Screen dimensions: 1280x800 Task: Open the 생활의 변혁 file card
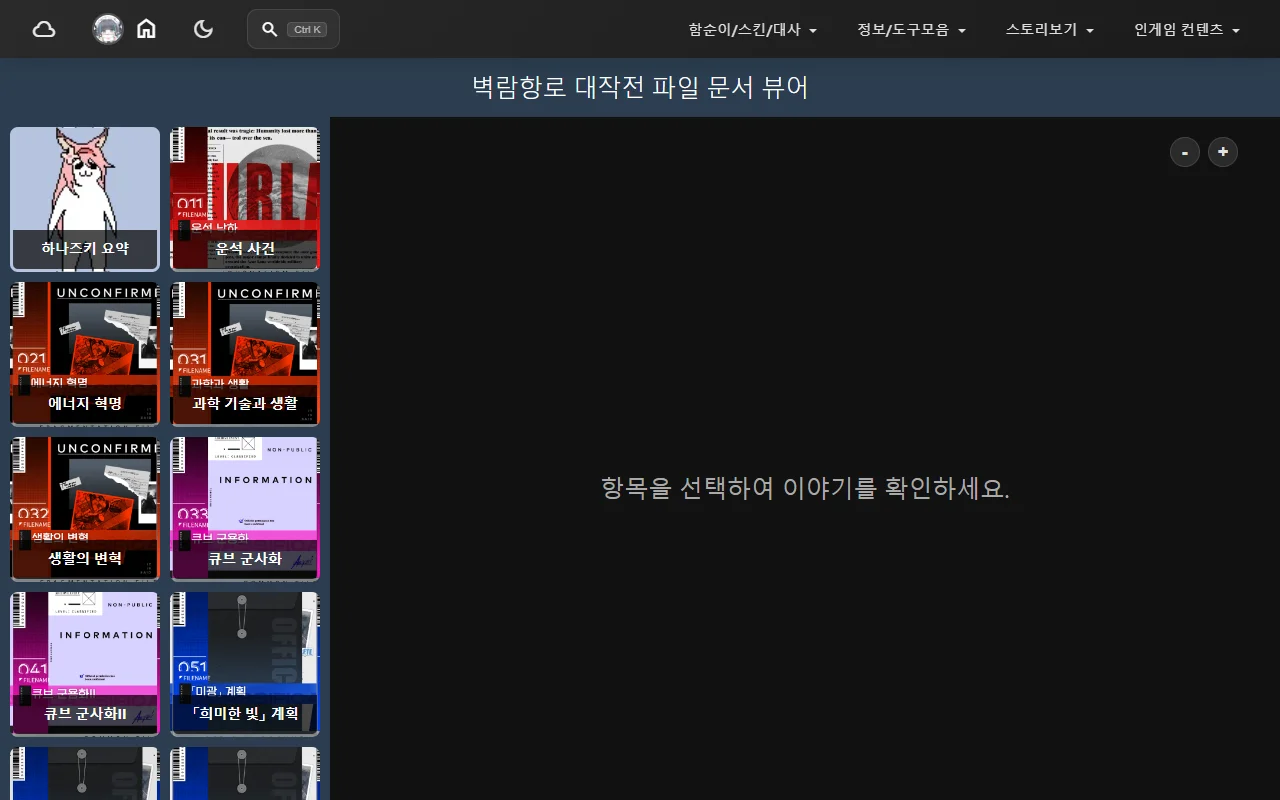[85, 509]
